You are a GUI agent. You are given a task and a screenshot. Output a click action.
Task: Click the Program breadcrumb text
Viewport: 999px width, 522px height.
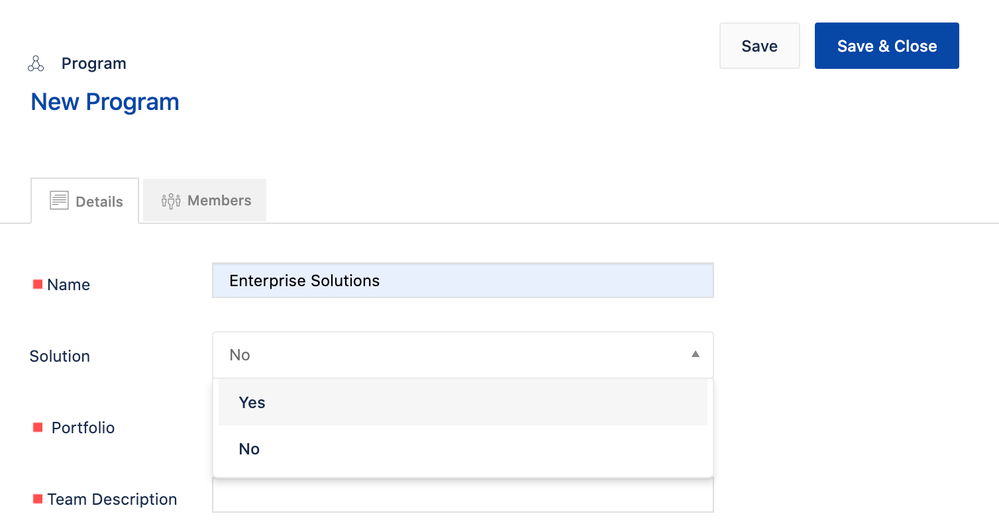point(94,64)
